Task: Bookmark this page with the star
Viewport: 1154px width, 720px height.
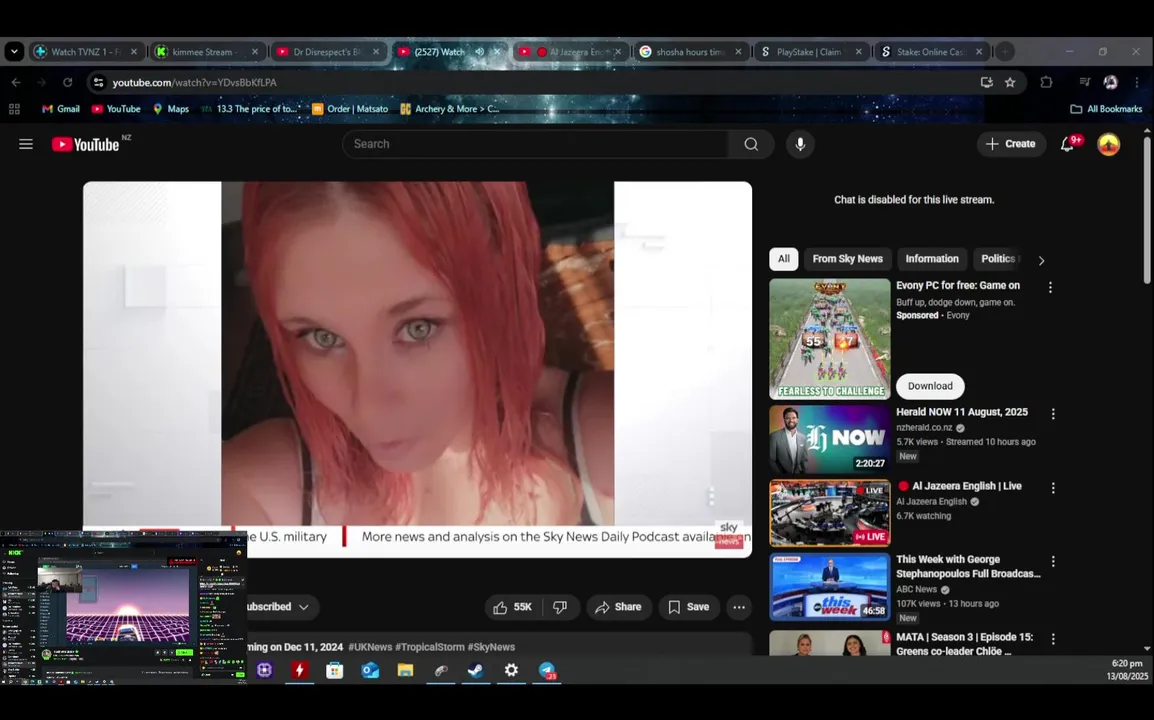Action: tap(1010, 82)
